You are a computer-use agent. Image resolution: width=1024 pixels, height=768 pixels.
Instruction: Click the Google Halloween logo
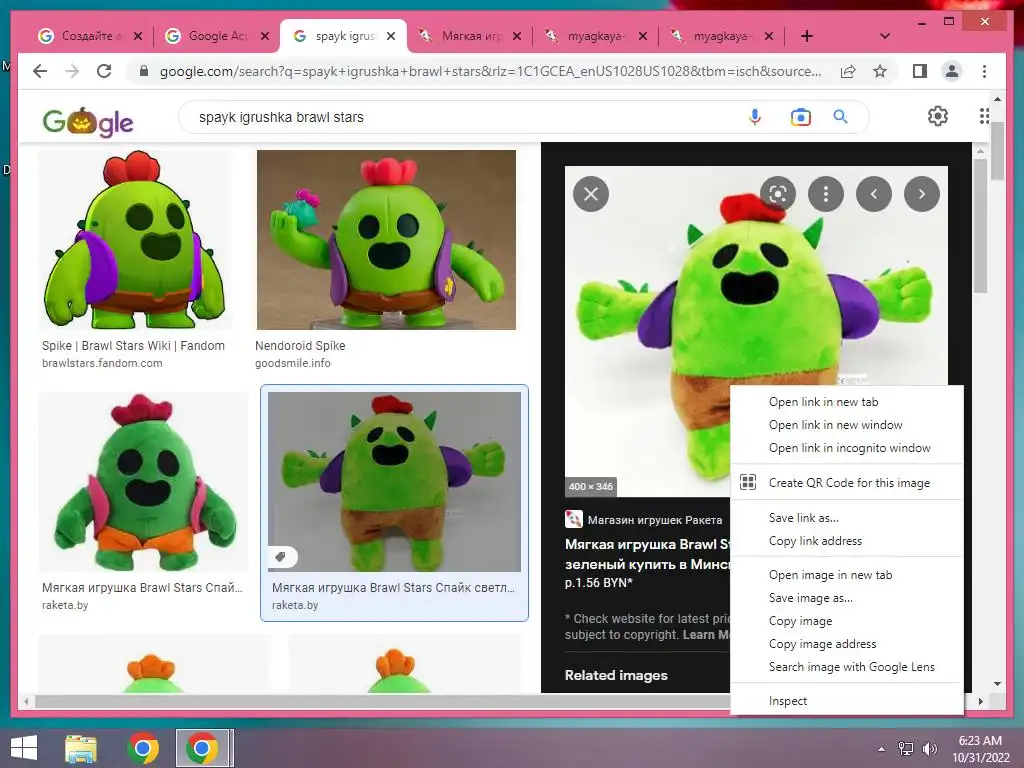(x=88, y=121)
